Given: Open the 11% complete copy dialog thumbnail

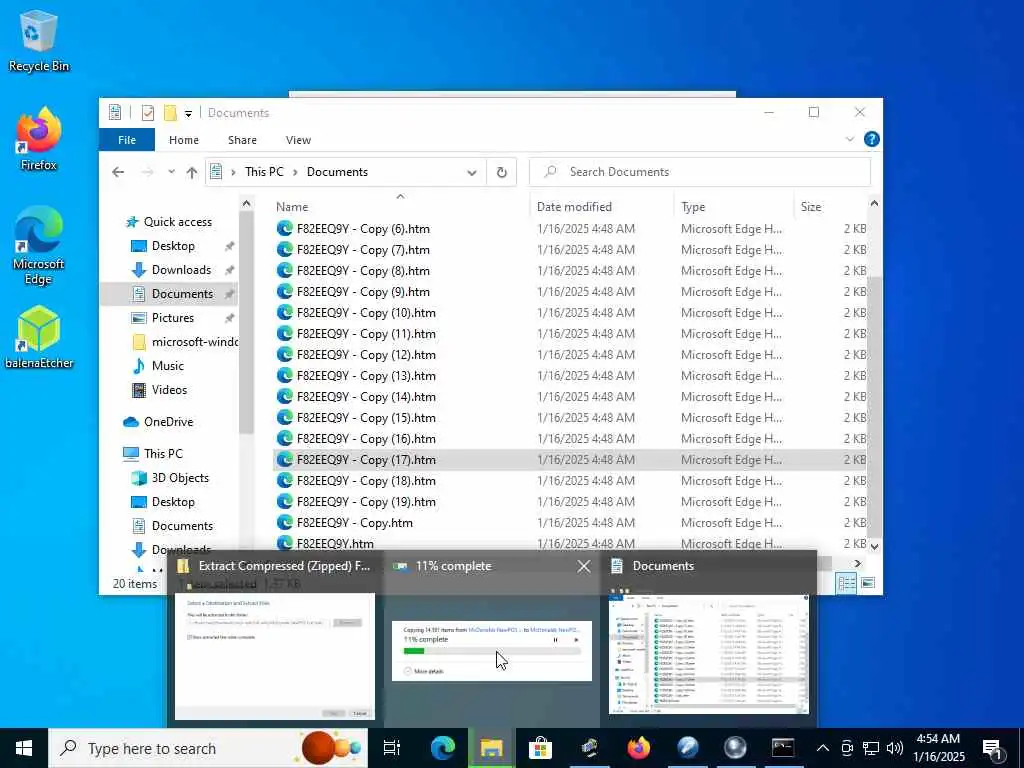Looking at the screenshot, I should click(x=492, y=651).
